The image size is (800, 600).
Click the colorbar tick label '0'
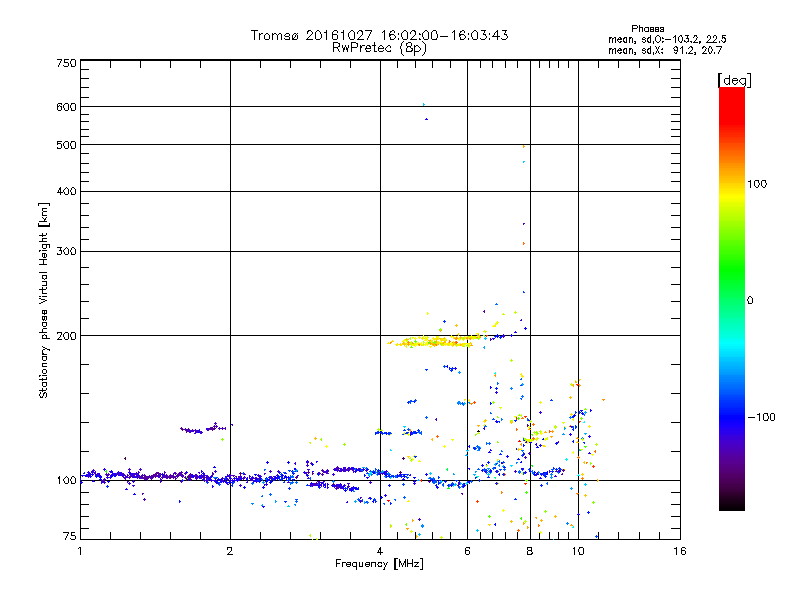[750, 301]
